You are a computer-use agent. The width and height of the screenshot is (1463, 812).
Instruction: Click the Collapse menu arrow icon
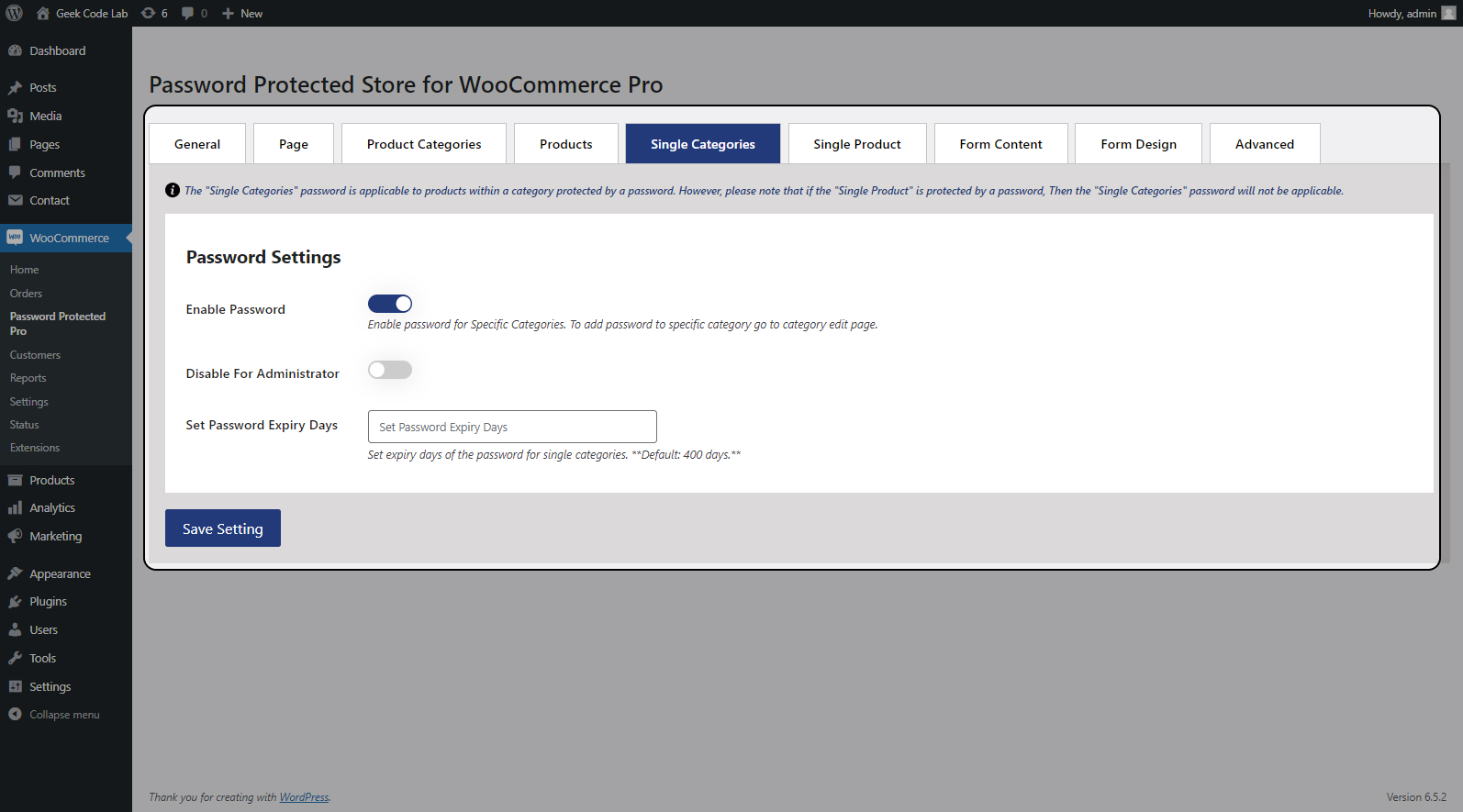[15, 714]
